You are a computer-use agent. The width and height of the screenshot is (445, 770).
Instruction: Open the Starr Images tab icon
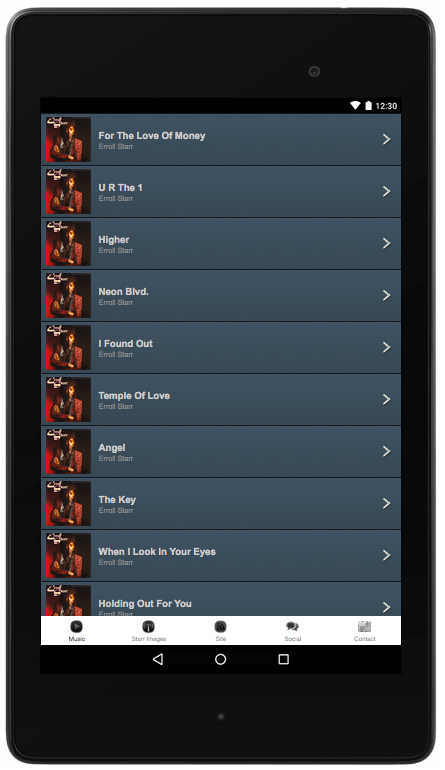pyautogui.click(x=148, y=627)
